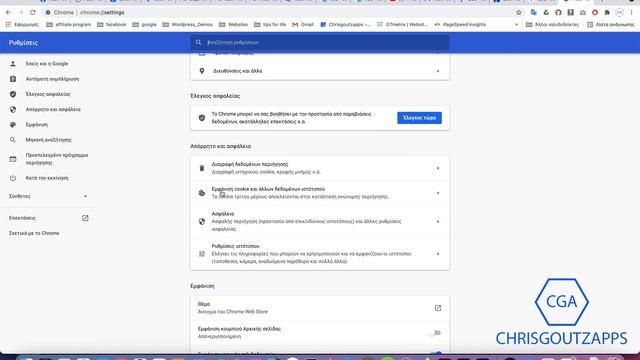Click the GitHub extension icon
Image resolution: width=640 pixels, height=360 pixels.
tap(558, 13)
